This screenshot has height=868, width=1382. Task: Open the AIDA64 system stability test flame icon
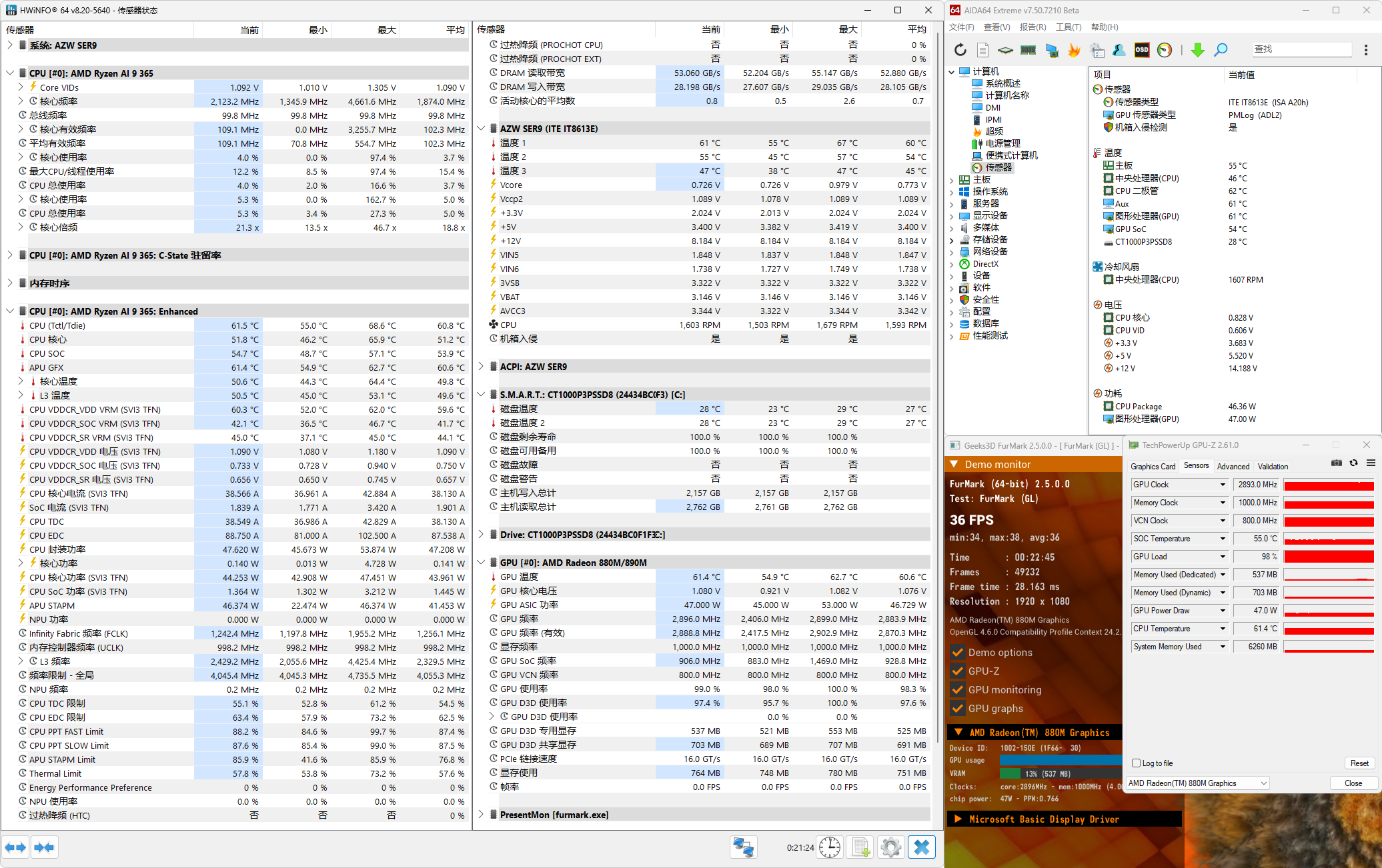pos(1074,50)
